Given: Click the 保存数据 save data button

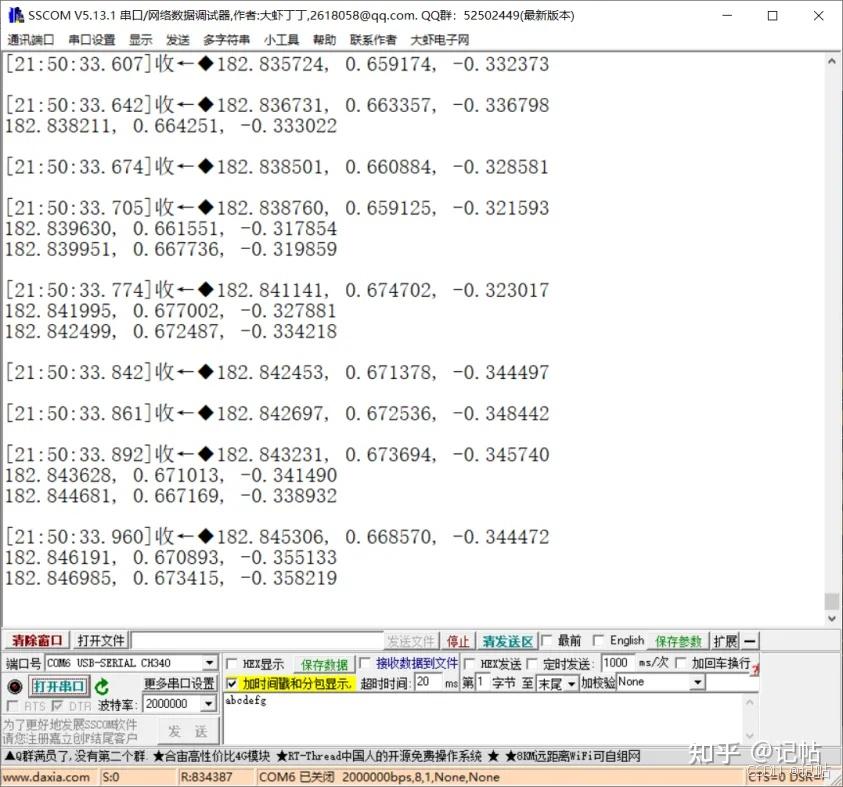Looking at the screenshot, I should click(x=323, y=664).
